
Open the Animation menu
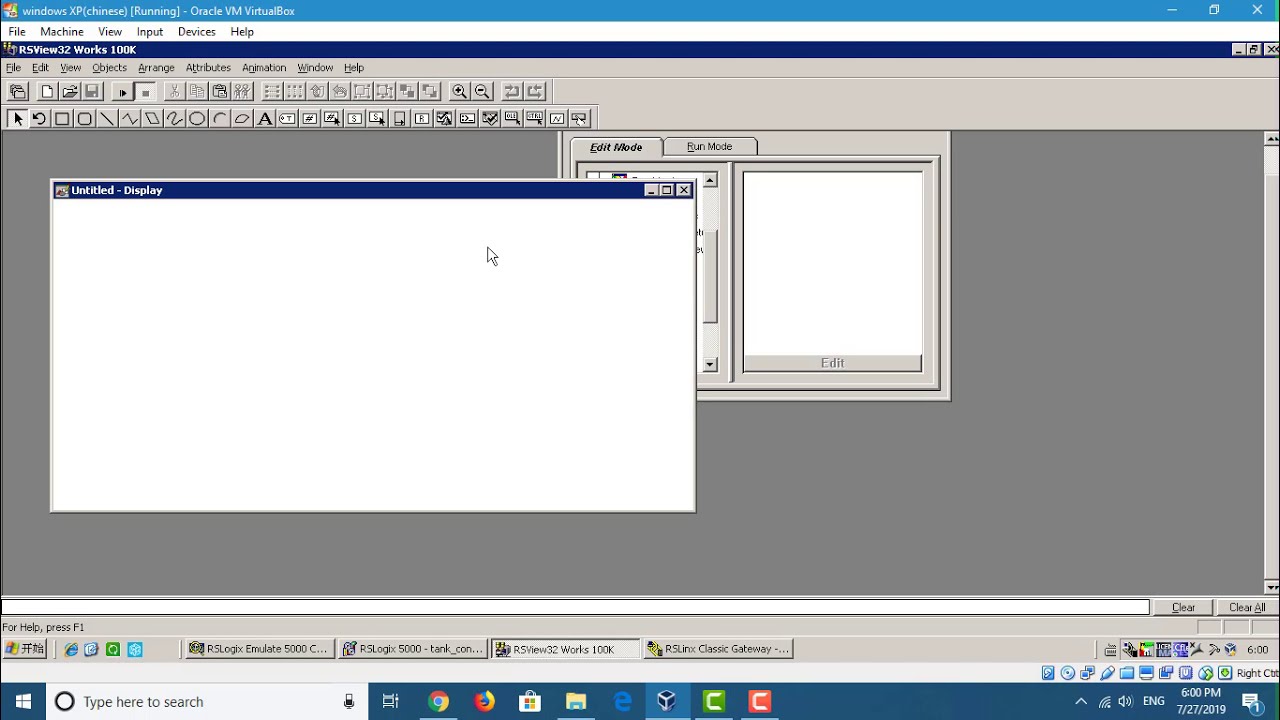point(264,68)
